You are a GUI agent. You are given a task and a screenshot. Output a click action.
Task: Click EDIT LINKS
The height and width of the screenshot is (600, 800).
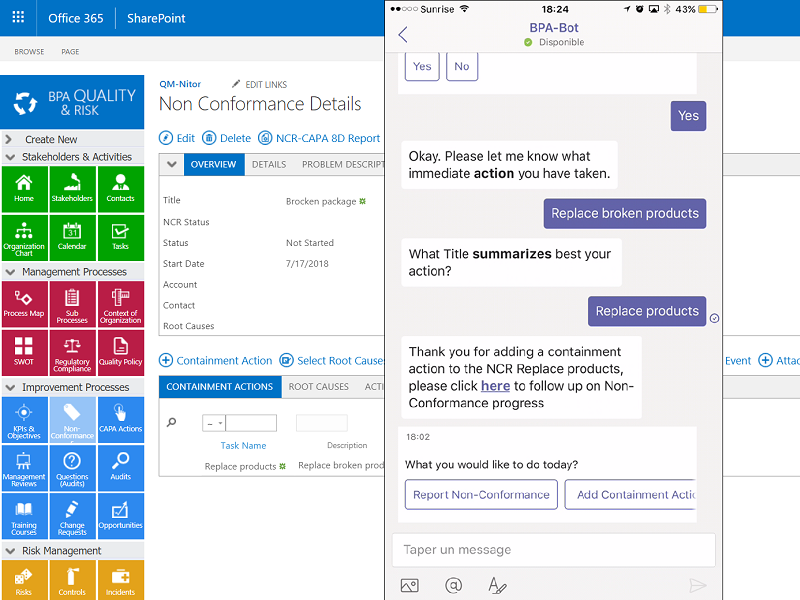(260, 84)
